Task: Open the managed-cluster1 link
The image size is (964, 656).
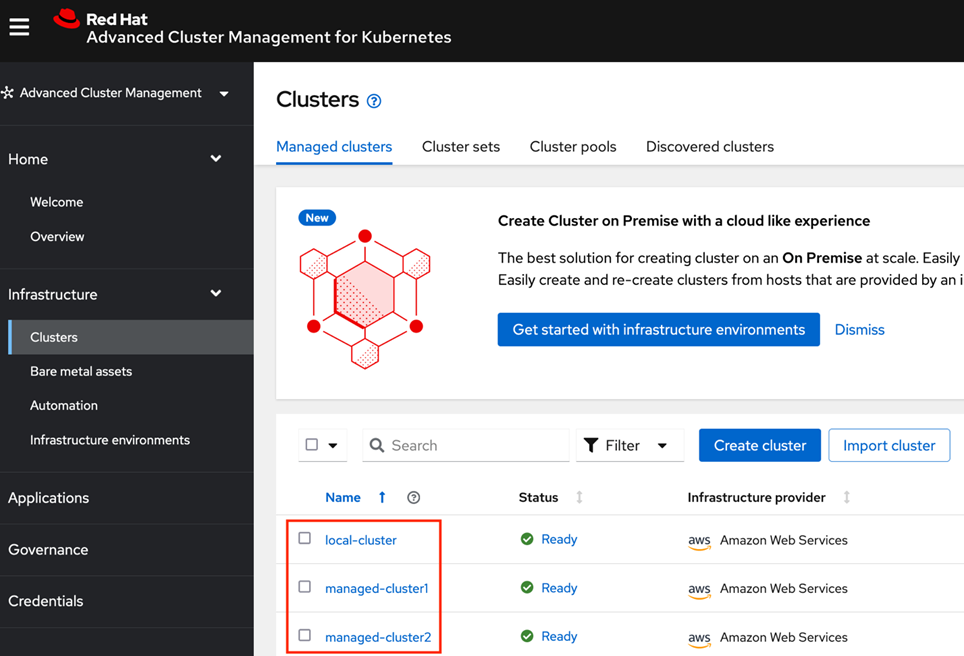Action: (377, 588)
